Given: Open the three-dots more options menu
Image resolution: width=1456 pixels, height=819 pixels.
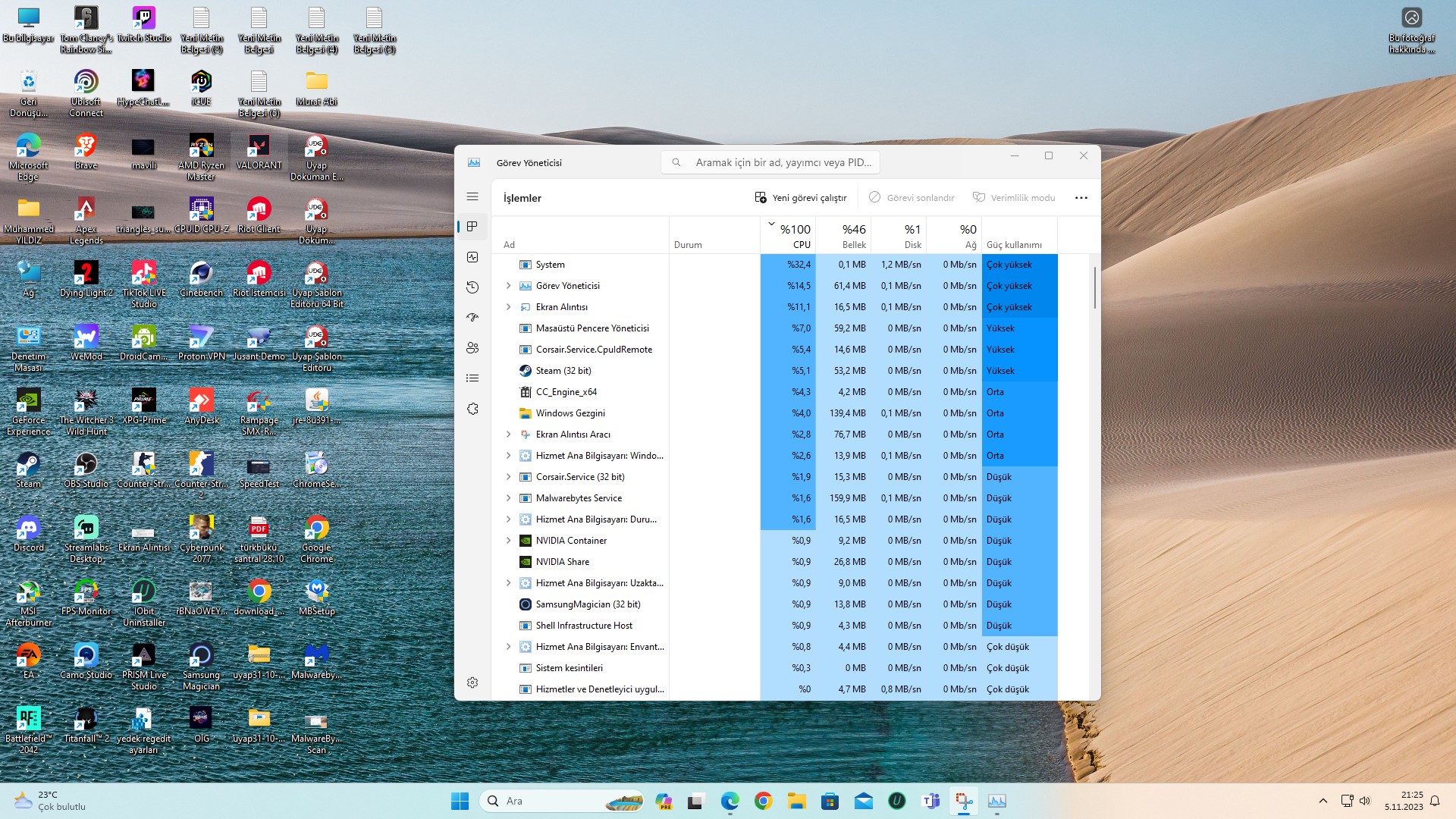Looking at the screenshot, I should 1081,198.
